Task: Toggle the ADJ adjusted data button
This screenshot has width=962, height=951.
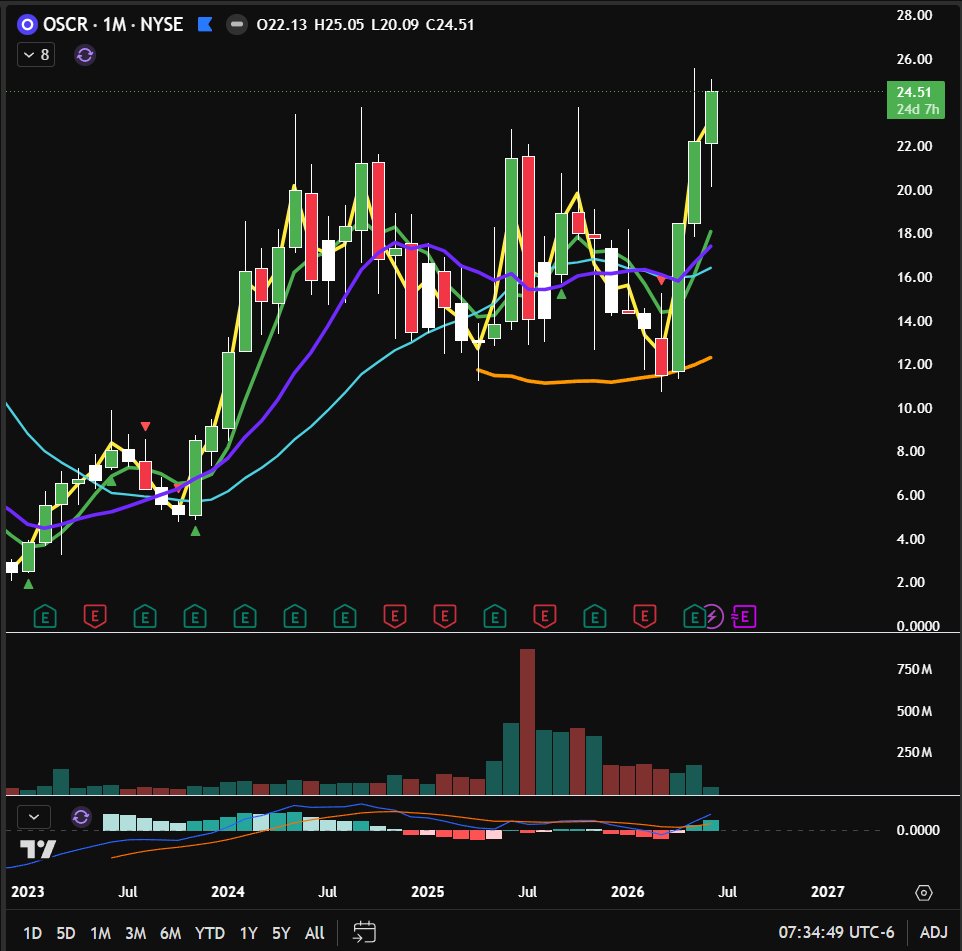Action: (x=934, y=933)
